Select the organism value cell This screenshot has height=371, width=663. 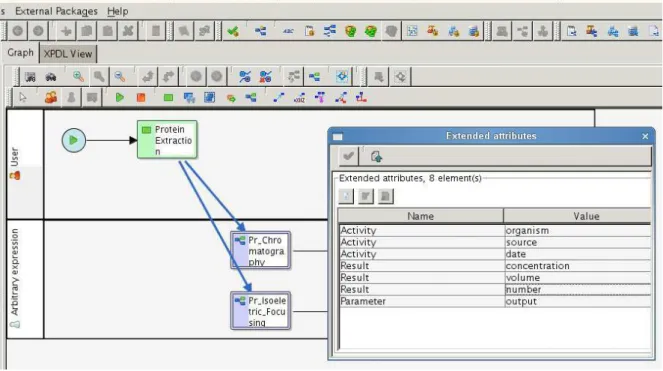[578, 231]
